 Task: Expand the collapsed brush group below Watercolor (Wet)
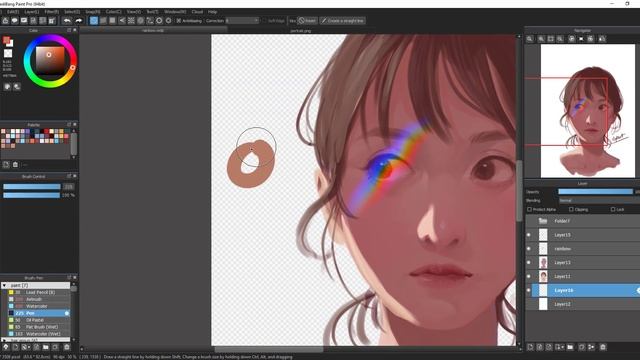click(4, 340)
